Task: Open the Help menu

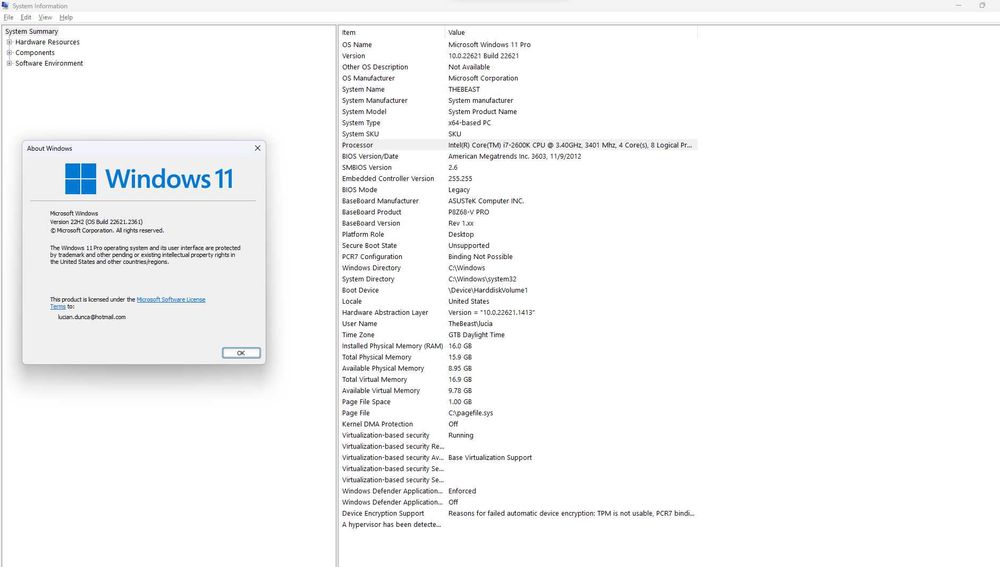Action: click(x=66, y=17)
